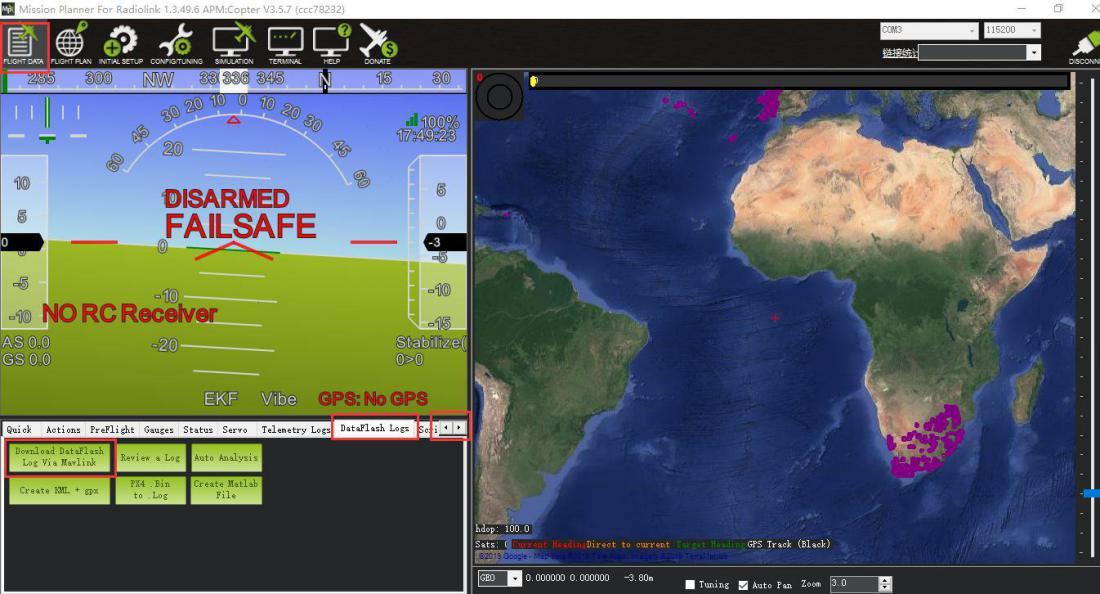Open the Terminal screen
Viewport: 1100px width, 594px height.
click(285, 45)
